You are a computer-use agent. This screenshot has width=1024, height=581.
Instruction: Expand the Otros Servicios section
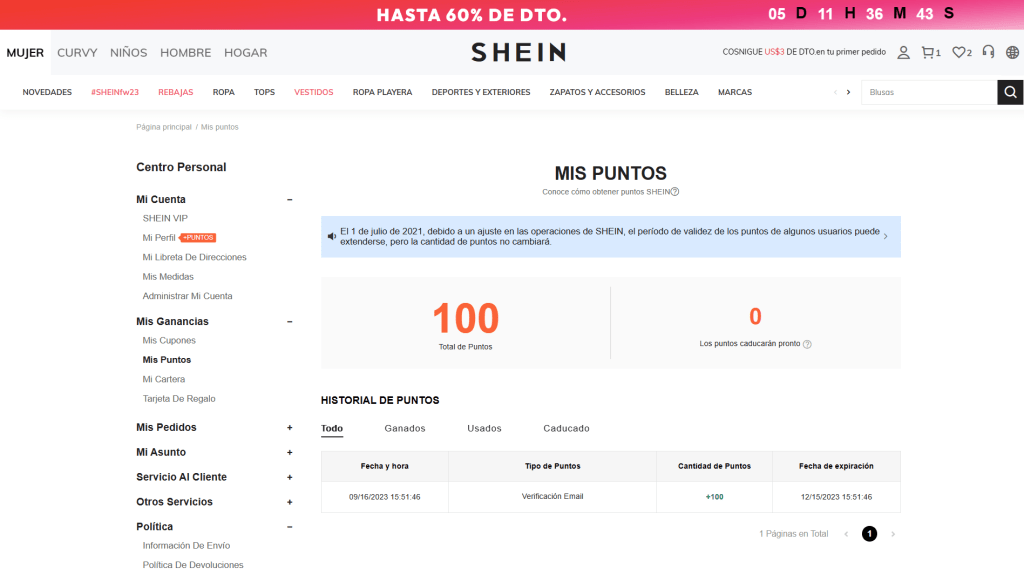click(289, 502)
